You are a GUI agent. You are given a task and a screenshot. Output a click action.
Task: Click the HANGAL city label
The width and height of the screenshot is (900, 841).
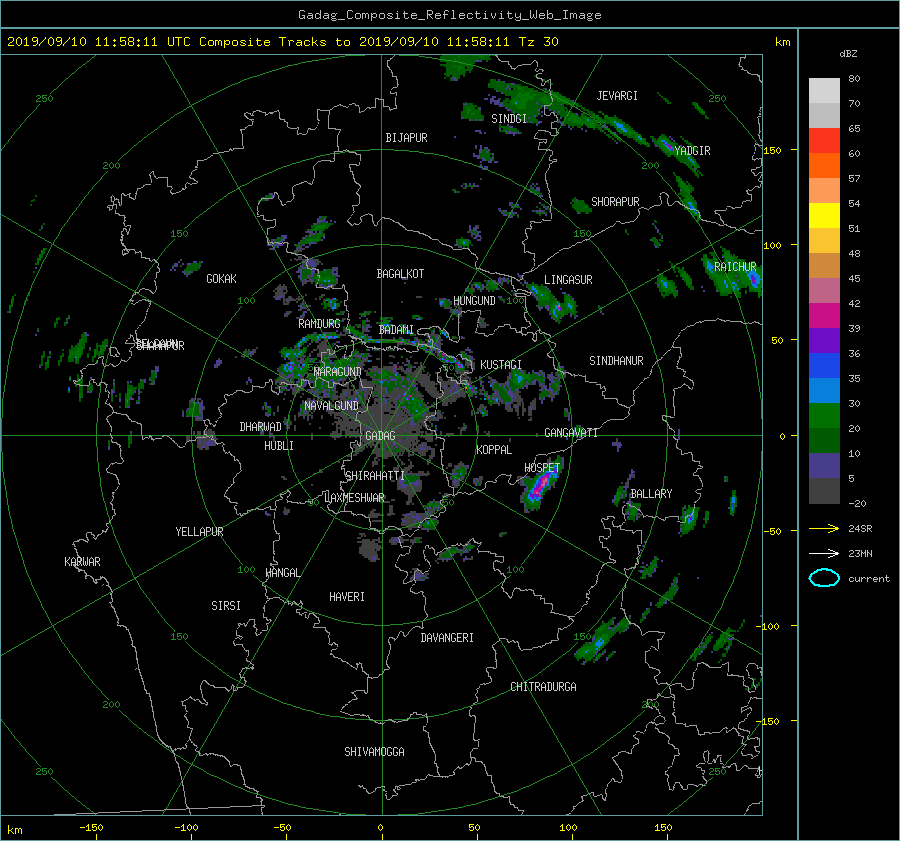[282, 573]
